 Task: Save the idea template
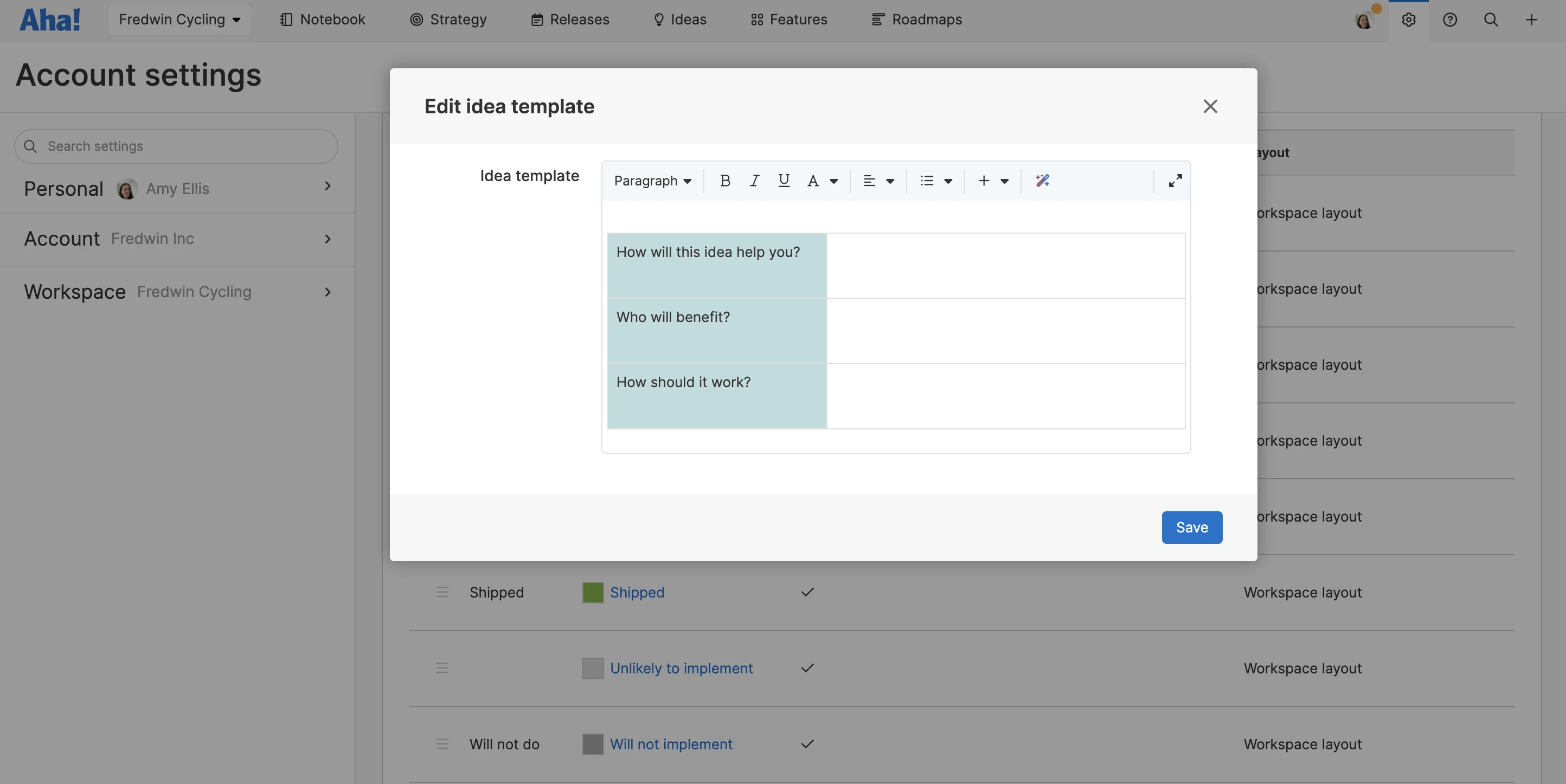click(x=1191, y=527)
